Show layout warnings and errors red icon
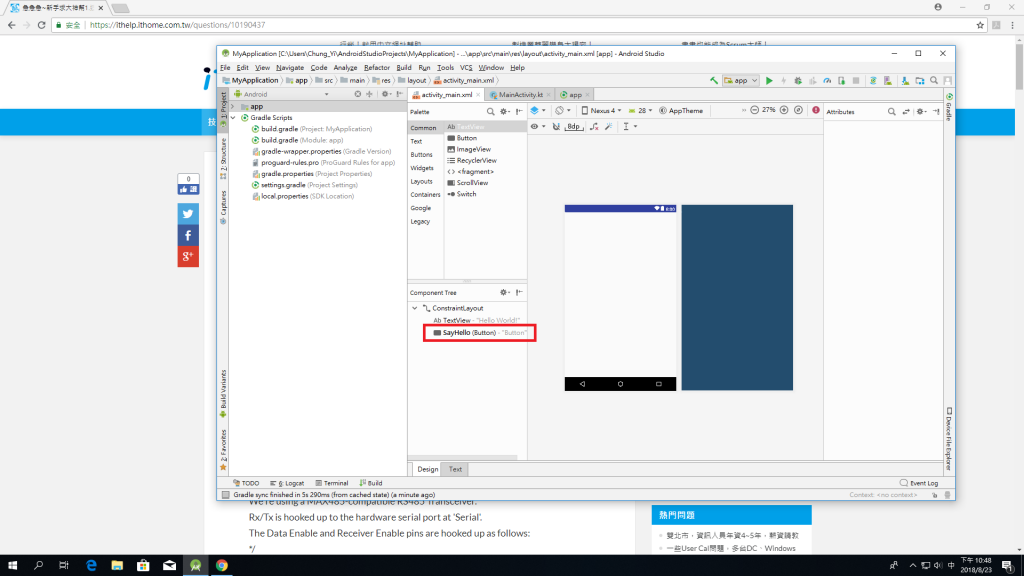Viewport: 1024px width, 576px height. (x=816, y=110)
